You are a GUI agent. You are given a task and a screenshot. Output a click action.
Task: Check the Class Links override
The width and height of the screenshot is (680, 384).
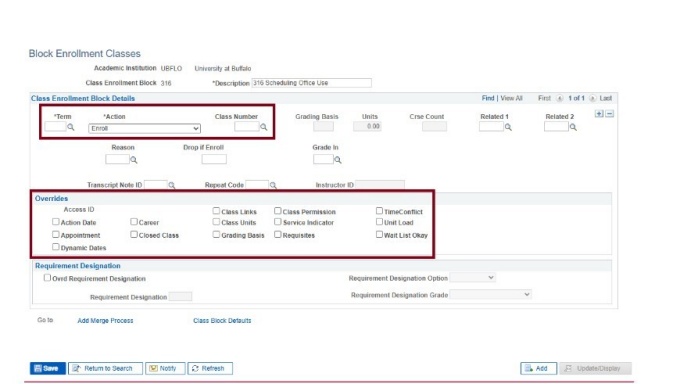click(x=216, y=211)
